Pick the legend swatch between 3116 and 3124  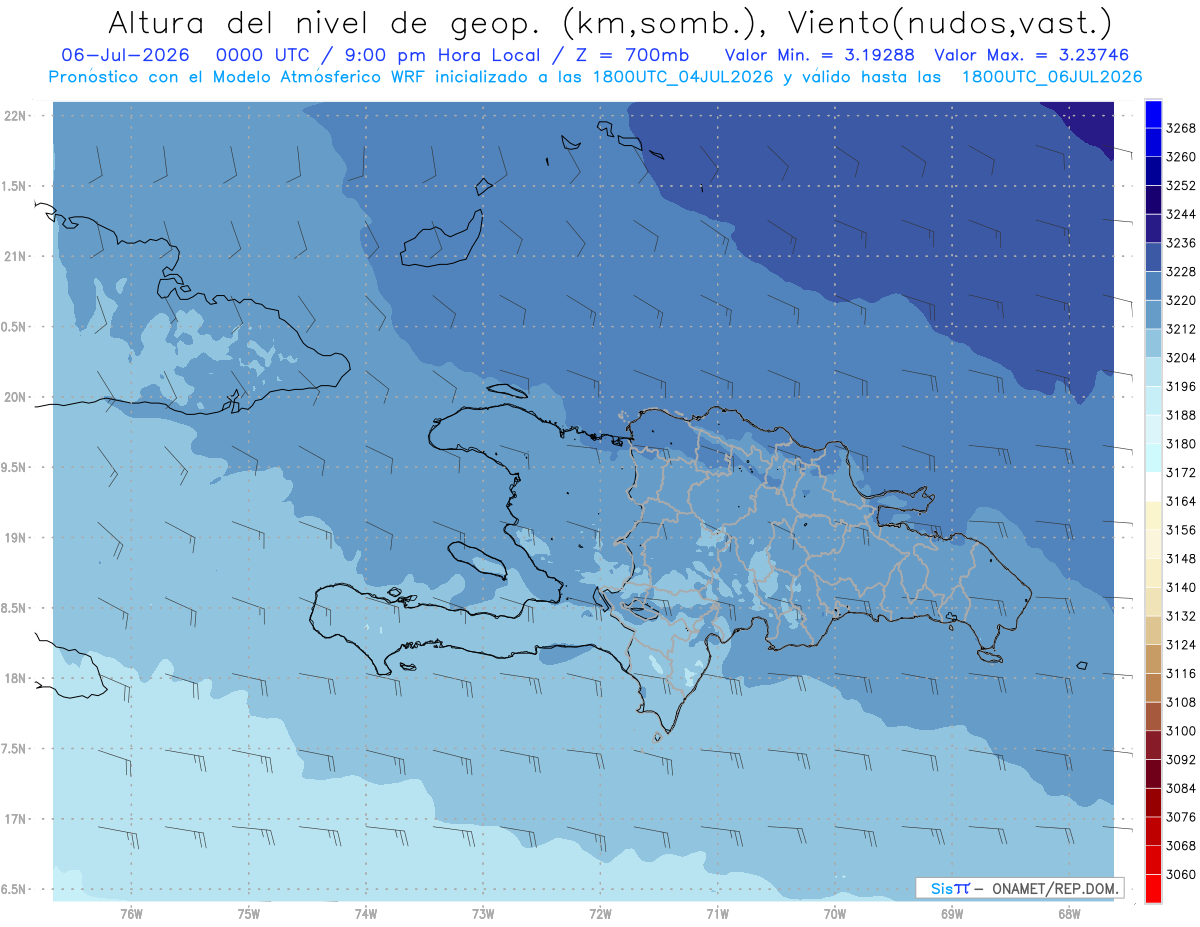click(1153, 659)
